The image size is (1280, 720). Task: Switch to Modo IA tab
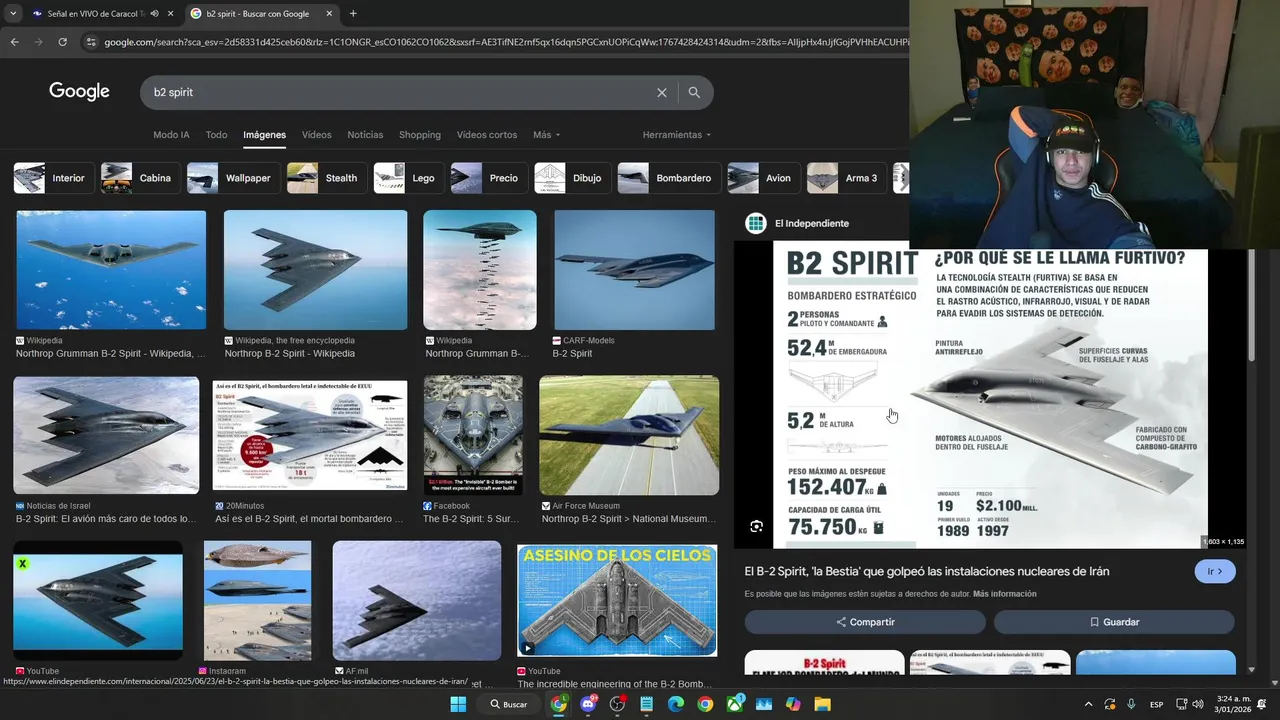click(171, 135)
